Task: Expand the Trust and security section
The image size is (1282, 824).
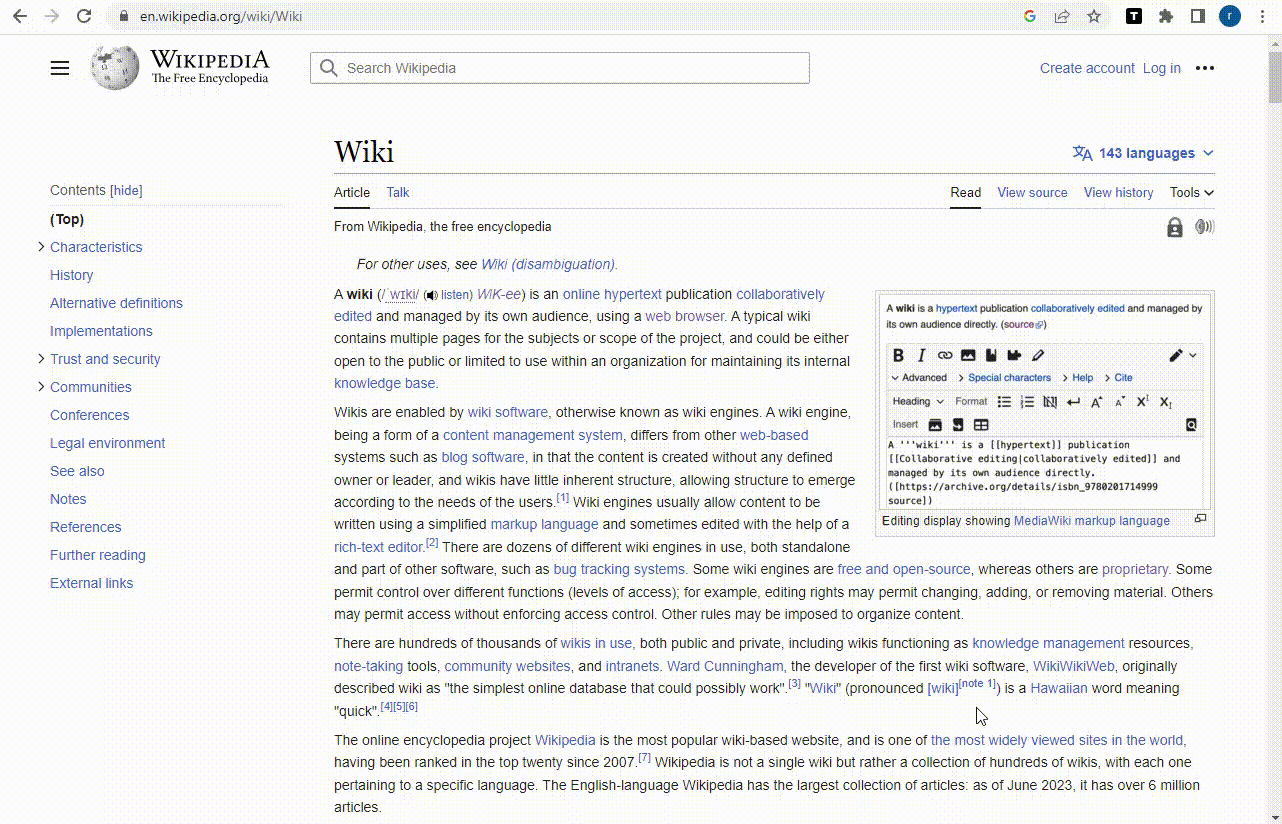Action: pyautogui.click(x=41, y=358)
